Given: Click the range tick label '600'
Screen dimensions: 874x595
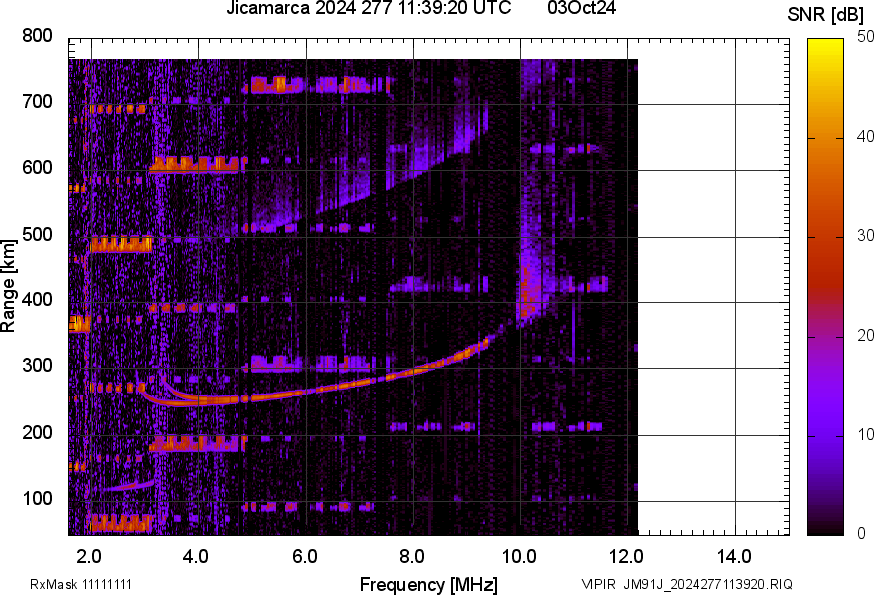Looking at the screenshot, I should pyautogui.click(x=37, y=168).
